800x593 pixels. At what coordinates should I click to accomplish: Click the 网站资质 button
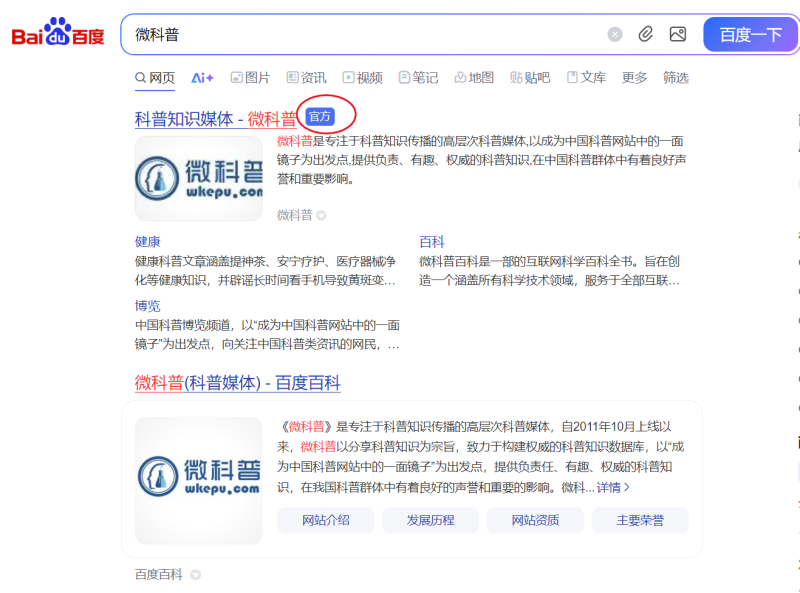click(x=535, y=520)
